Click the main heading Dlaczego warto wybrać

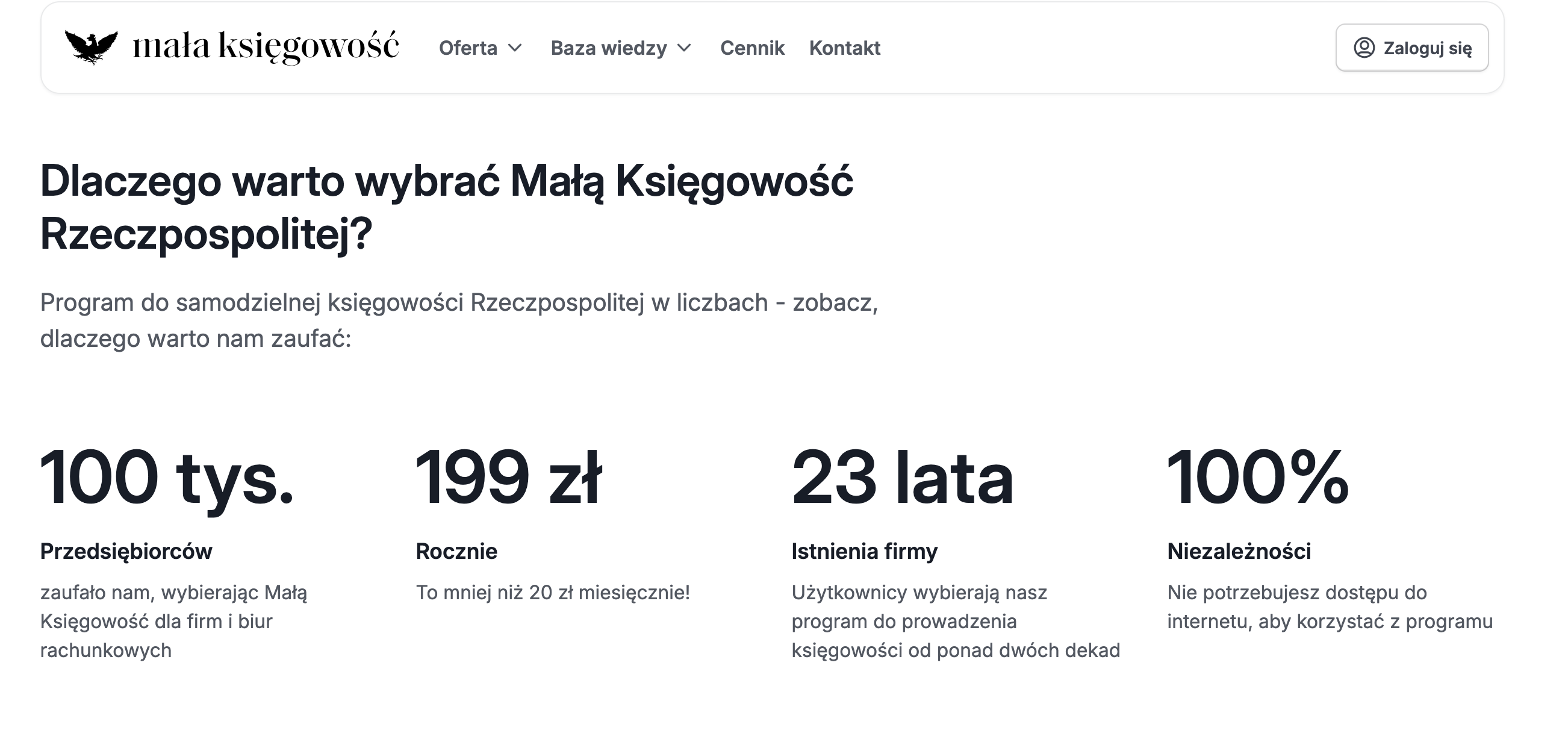446,208
